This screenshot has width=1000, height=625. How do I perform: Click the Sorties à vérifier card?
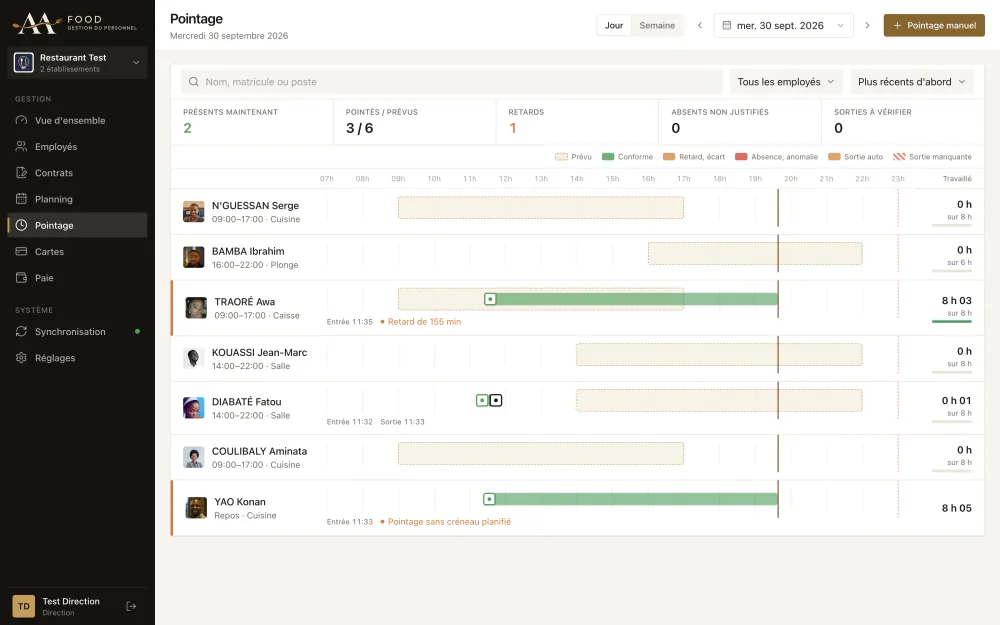pyautogui.click(x=902, y=121)
